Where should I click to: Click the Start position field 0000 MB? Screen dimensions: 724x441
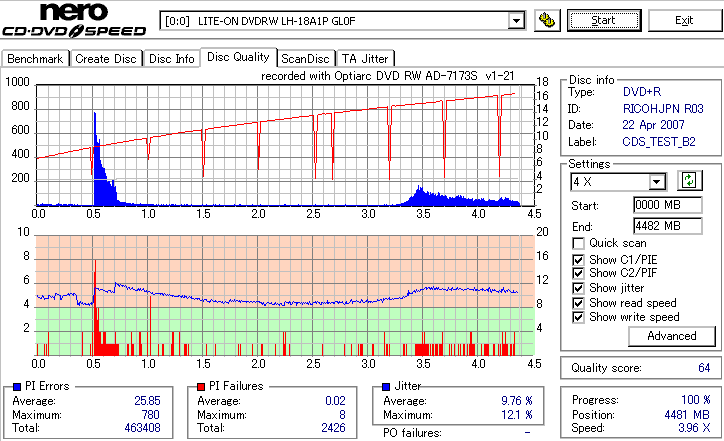668,205
